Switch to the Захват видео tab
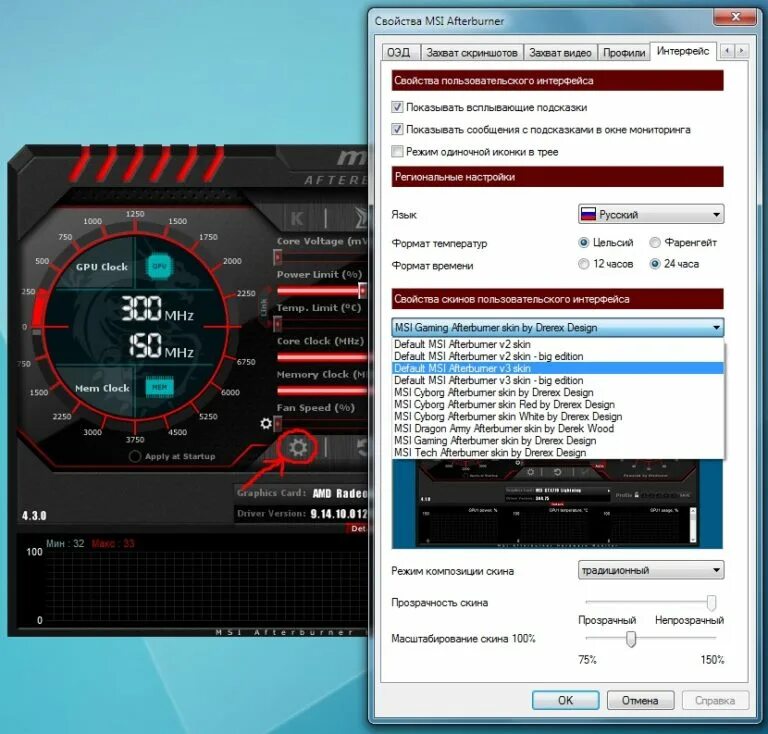 (x=560, y=52)
